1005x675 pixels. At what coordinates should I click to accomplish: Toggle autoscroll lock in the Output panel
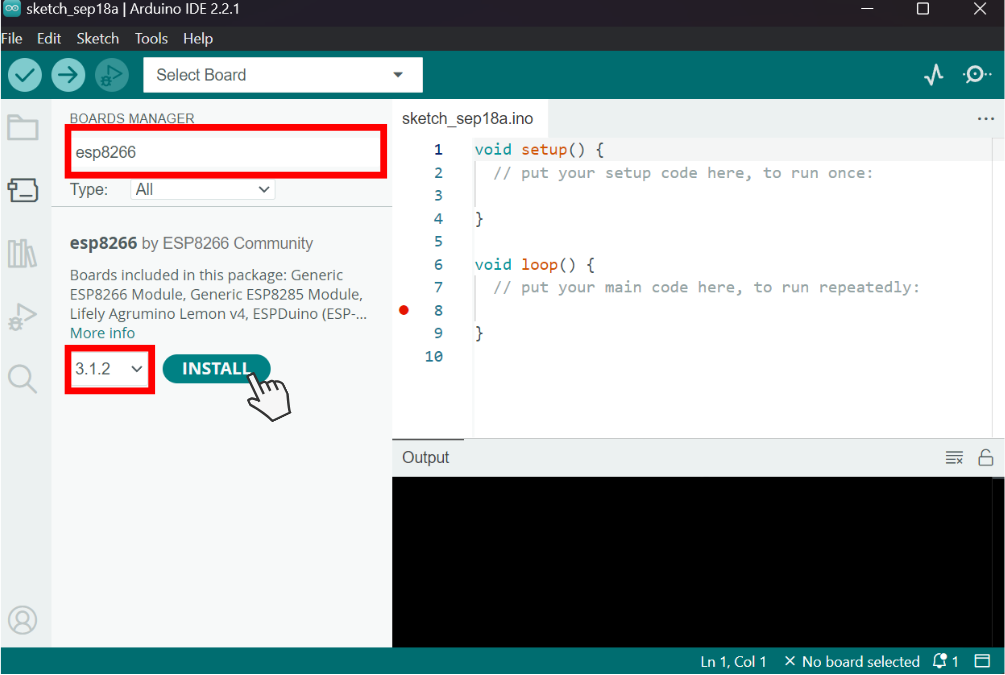986,457
